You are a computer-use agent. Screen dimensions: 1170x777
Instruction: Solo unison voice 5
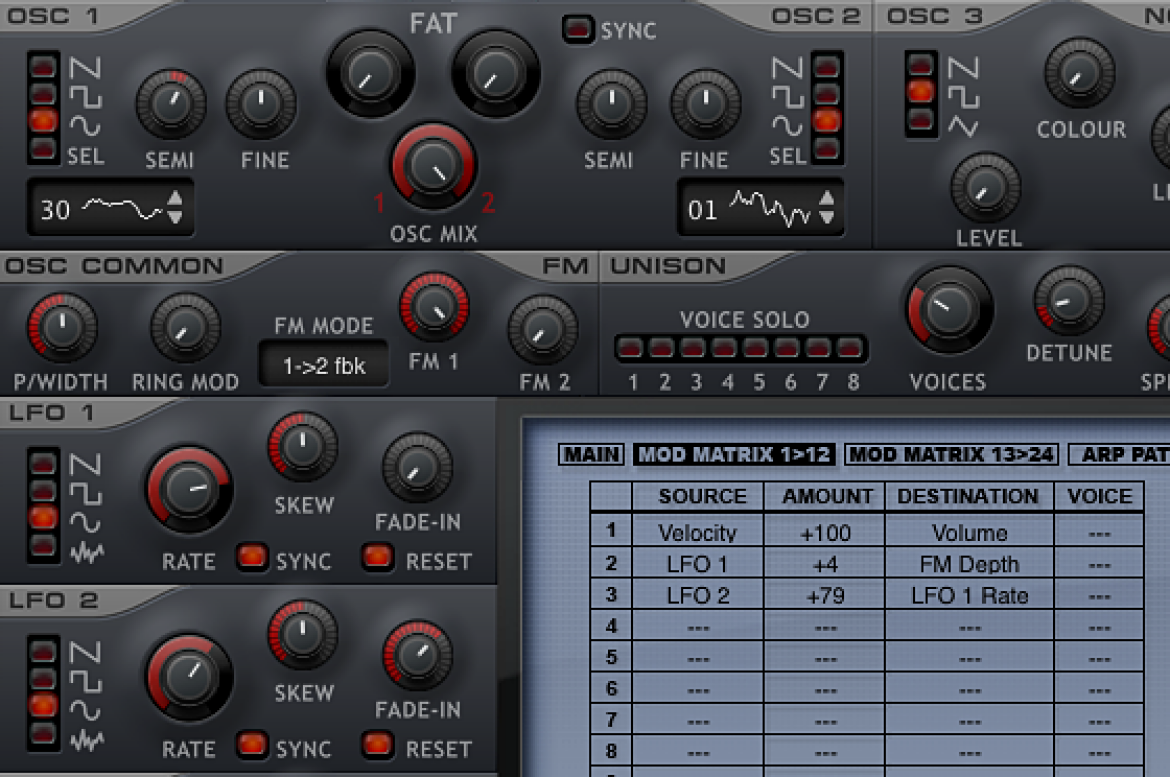(x=756, y=348)
